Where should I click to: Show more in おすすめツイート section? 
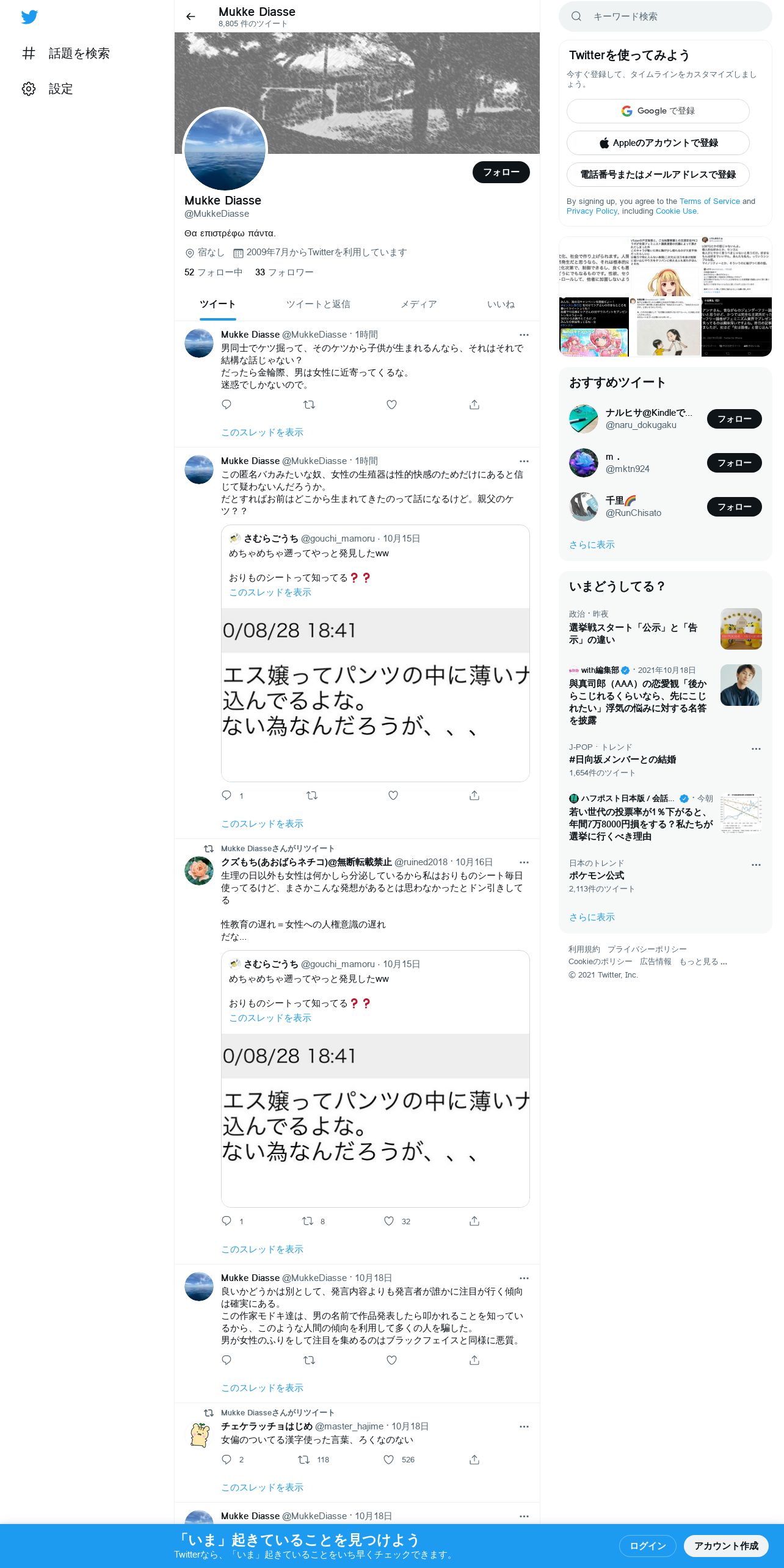(592, 545)
